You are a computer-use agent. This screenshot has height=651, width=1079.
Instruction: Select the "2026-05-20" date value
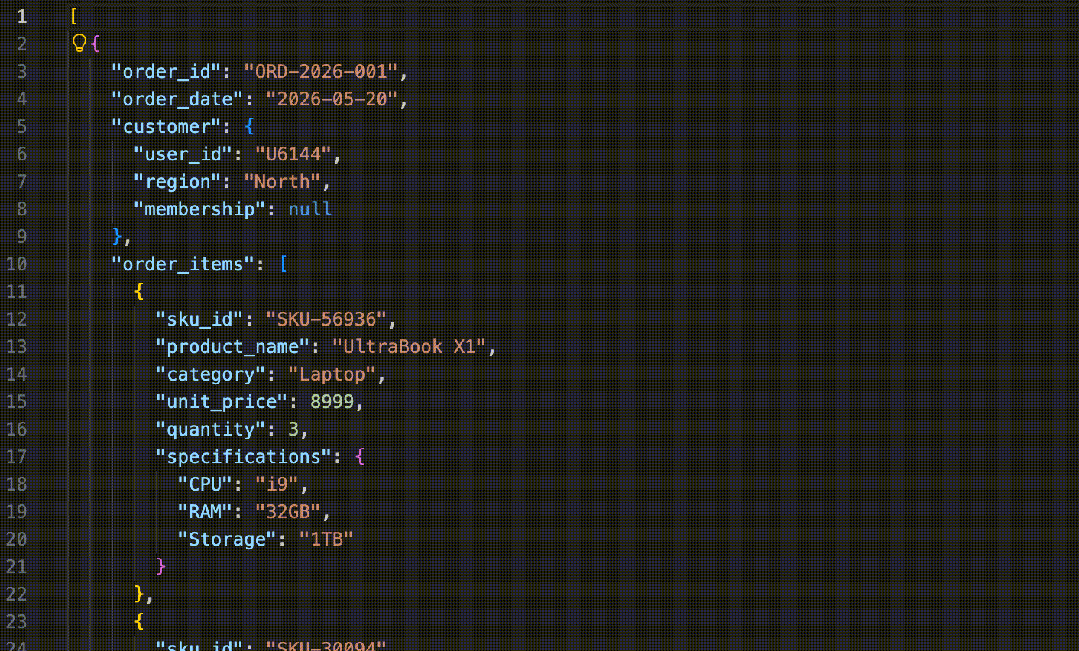[332, 99]
